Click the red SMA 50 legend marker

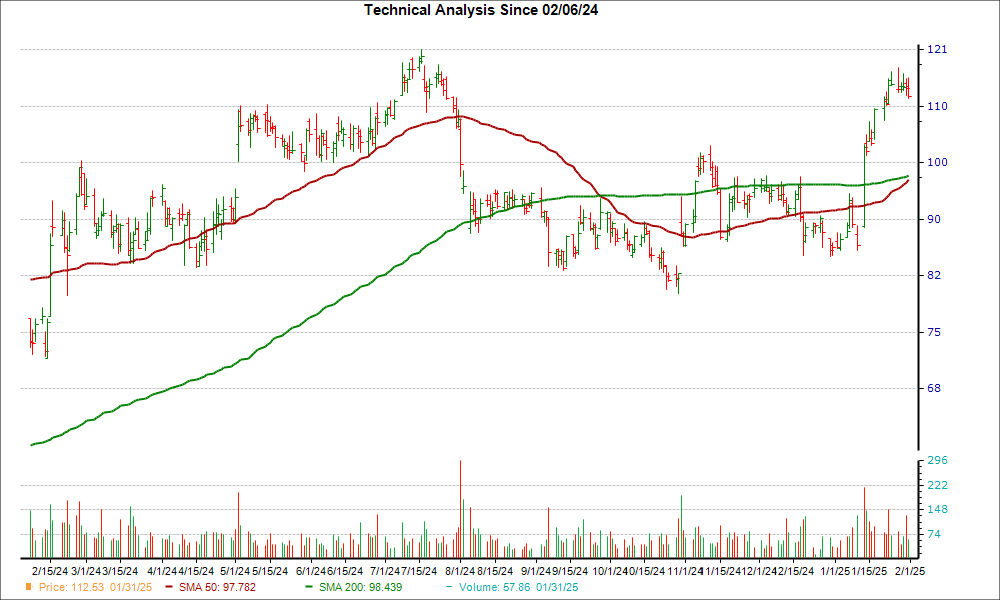pos(169,587)
